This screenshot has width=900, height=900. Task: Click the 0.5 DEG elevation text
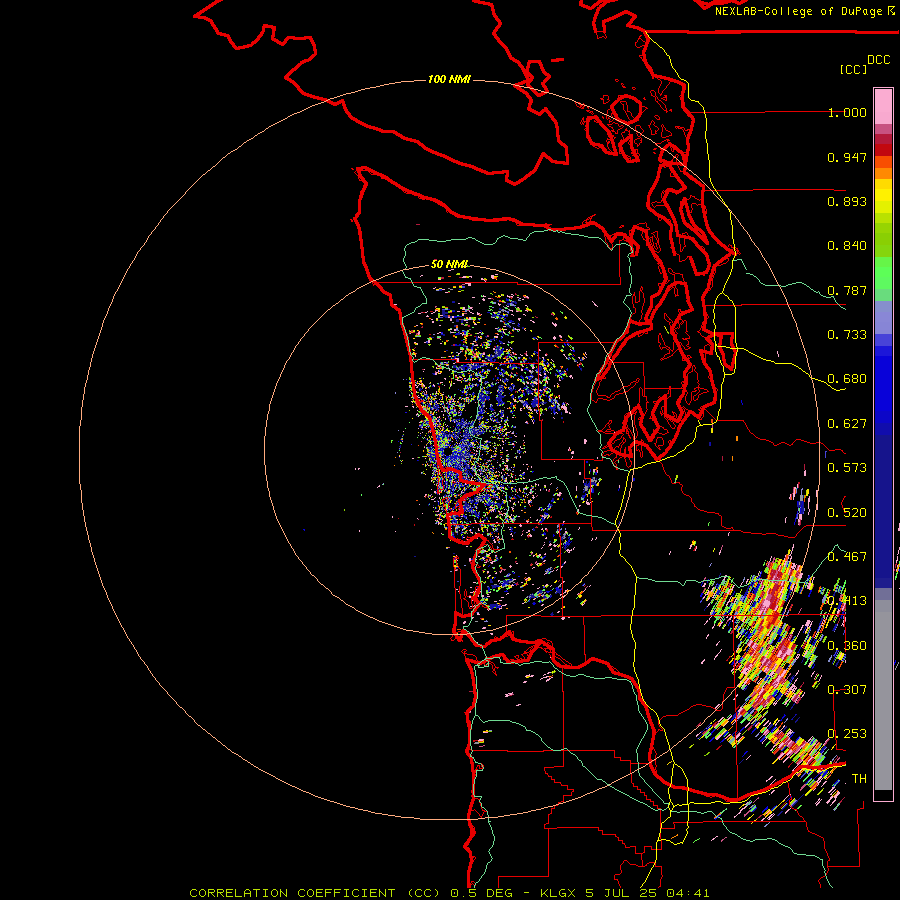(x=482, y=893)
